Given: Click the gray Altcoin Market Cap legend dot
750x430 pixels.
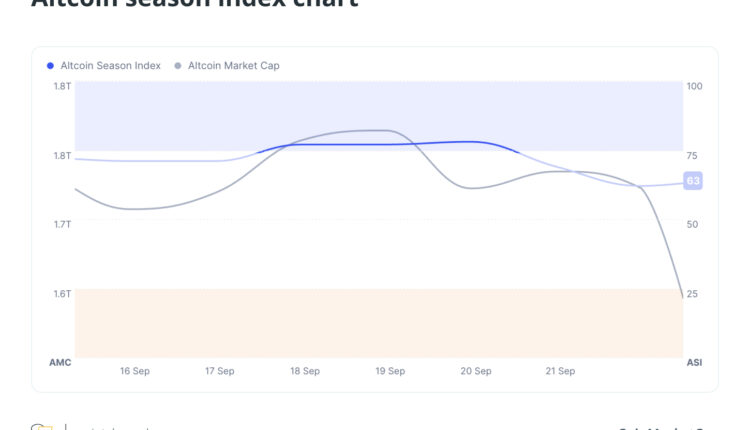Looking at the screenshot, I should click(178, 66).
